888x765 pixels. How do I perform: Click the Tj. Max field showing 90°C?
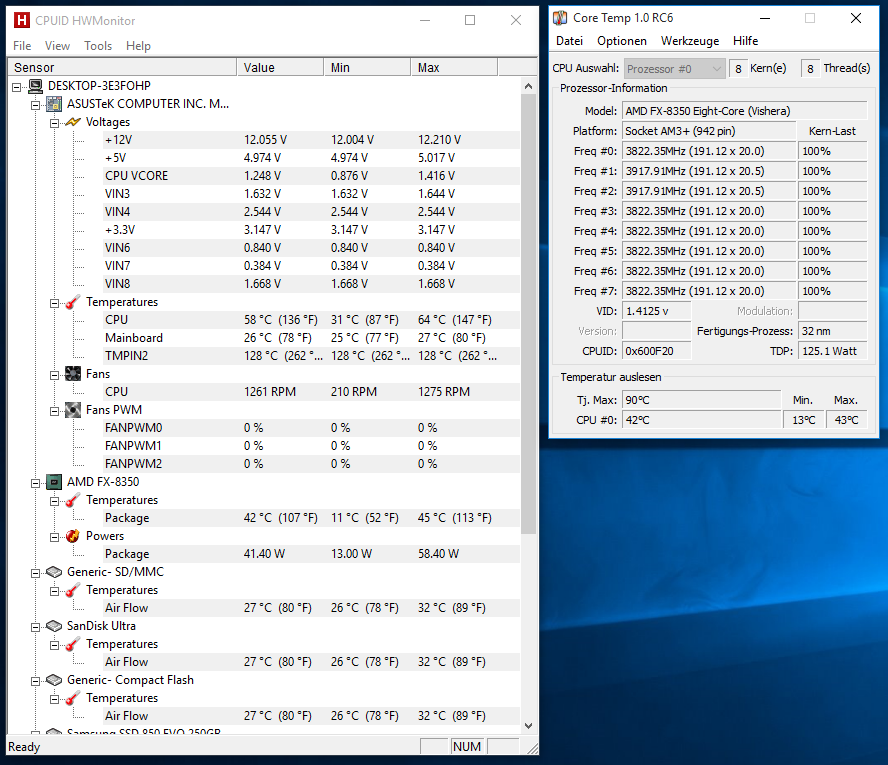pos(702,400)
